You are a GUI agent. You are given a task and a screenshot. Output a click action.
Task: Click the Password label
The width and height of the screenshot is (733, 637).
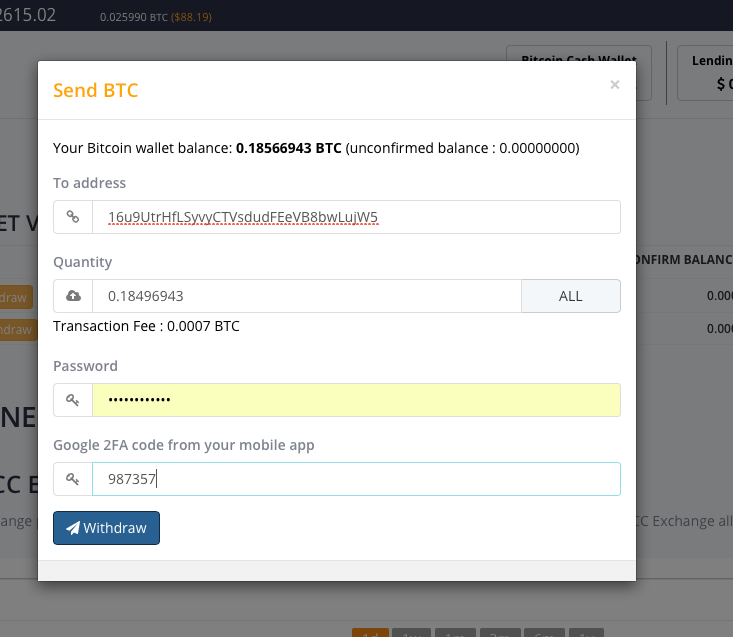(x=86, y=366)
